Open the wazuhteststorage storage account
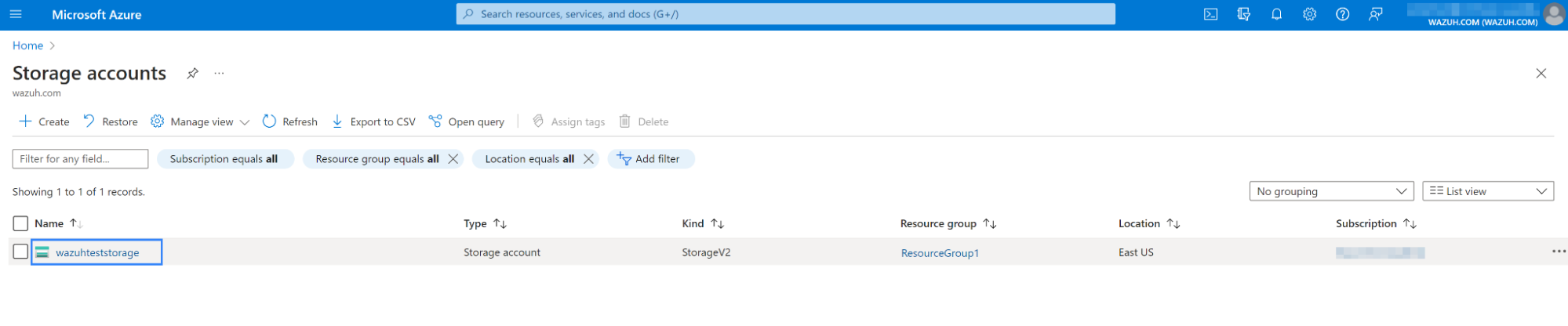The image size is (1568, 326). 97,253
